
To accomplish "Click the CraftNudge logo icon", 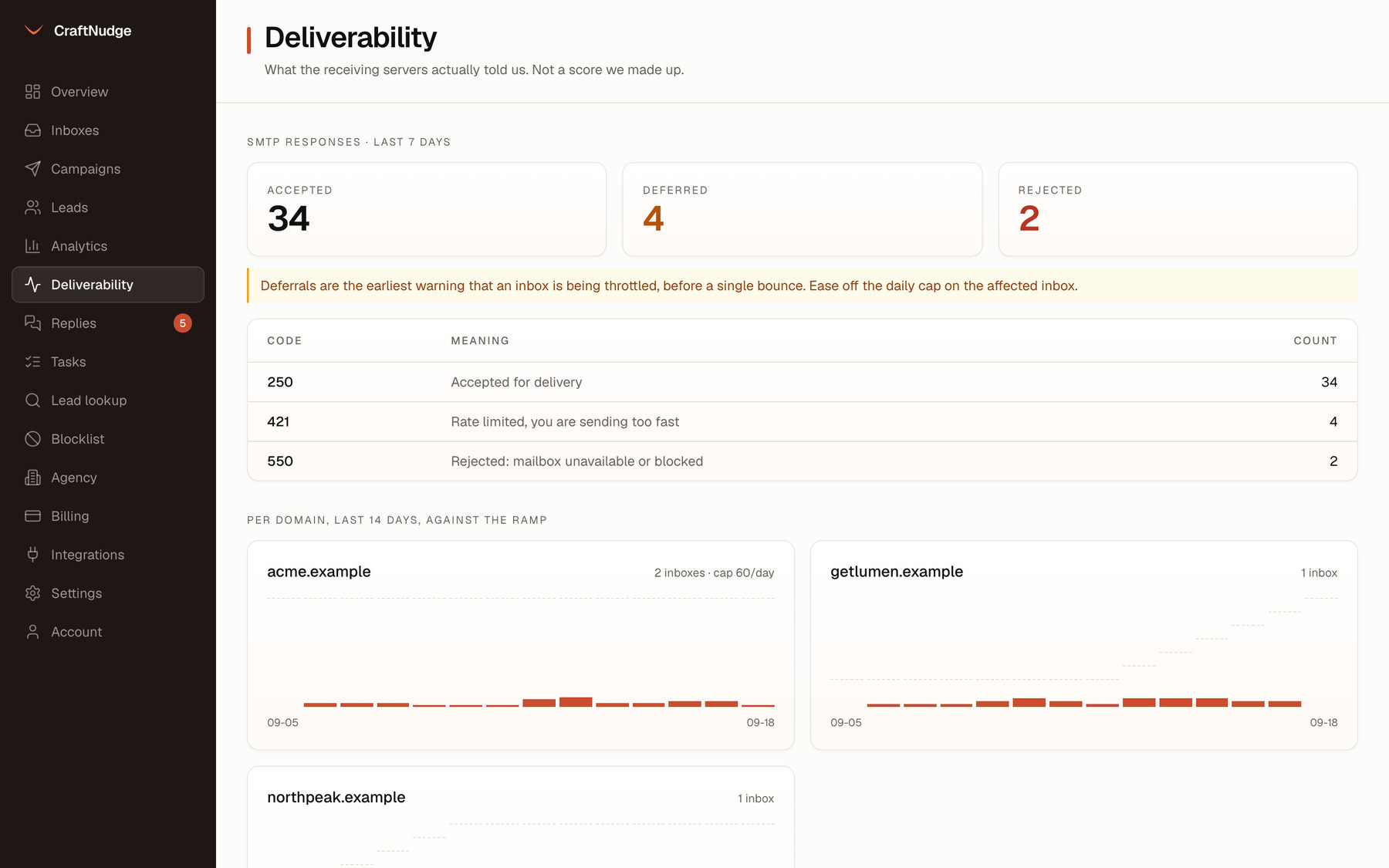I will (33, 31).
